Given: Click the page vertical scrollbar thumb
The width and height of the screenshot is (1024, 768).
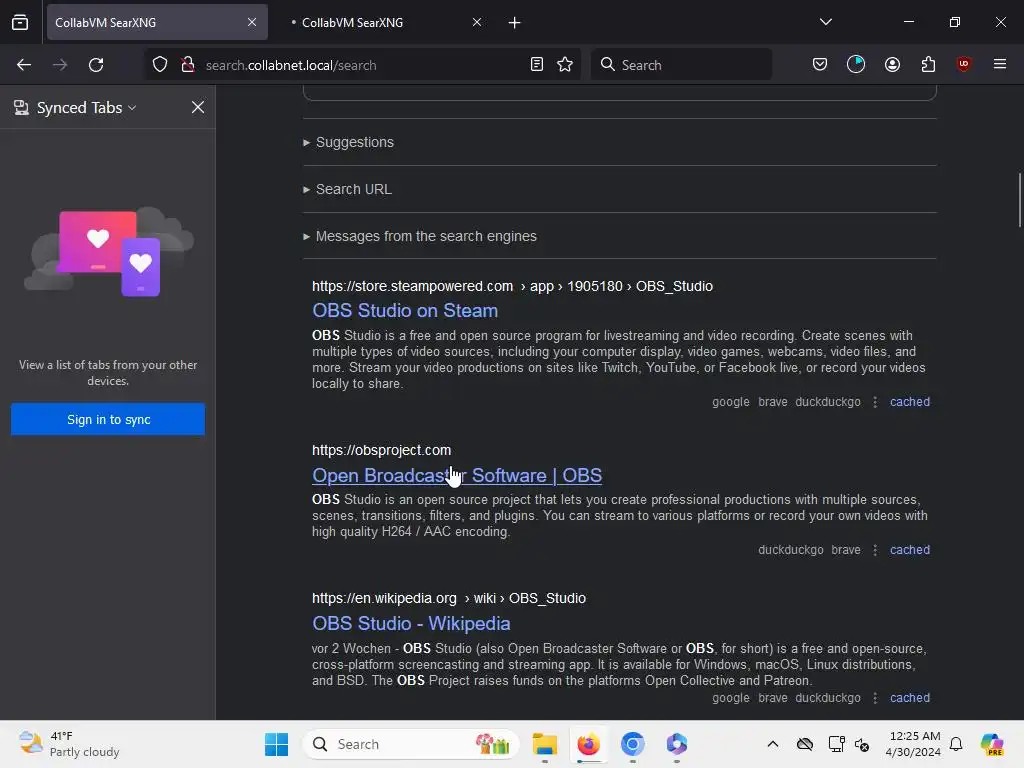Looking at the screenshot, I should pos(1020,200).
